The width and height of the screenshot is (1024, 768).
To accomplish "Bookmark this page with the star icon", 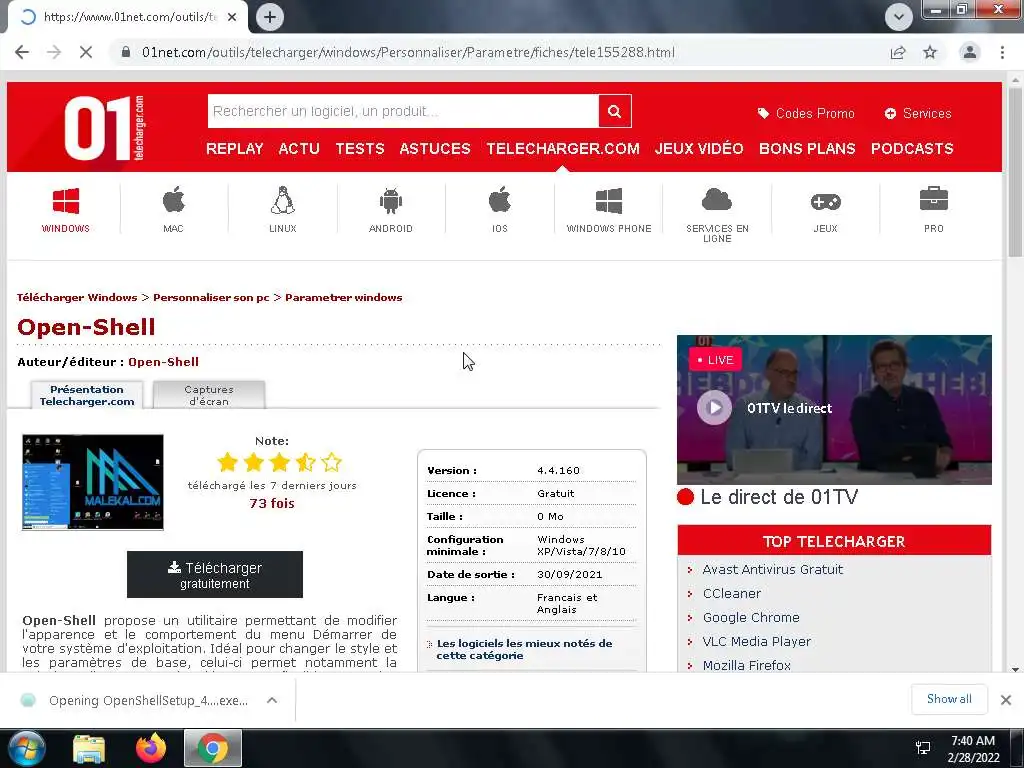I will (930, 52).
